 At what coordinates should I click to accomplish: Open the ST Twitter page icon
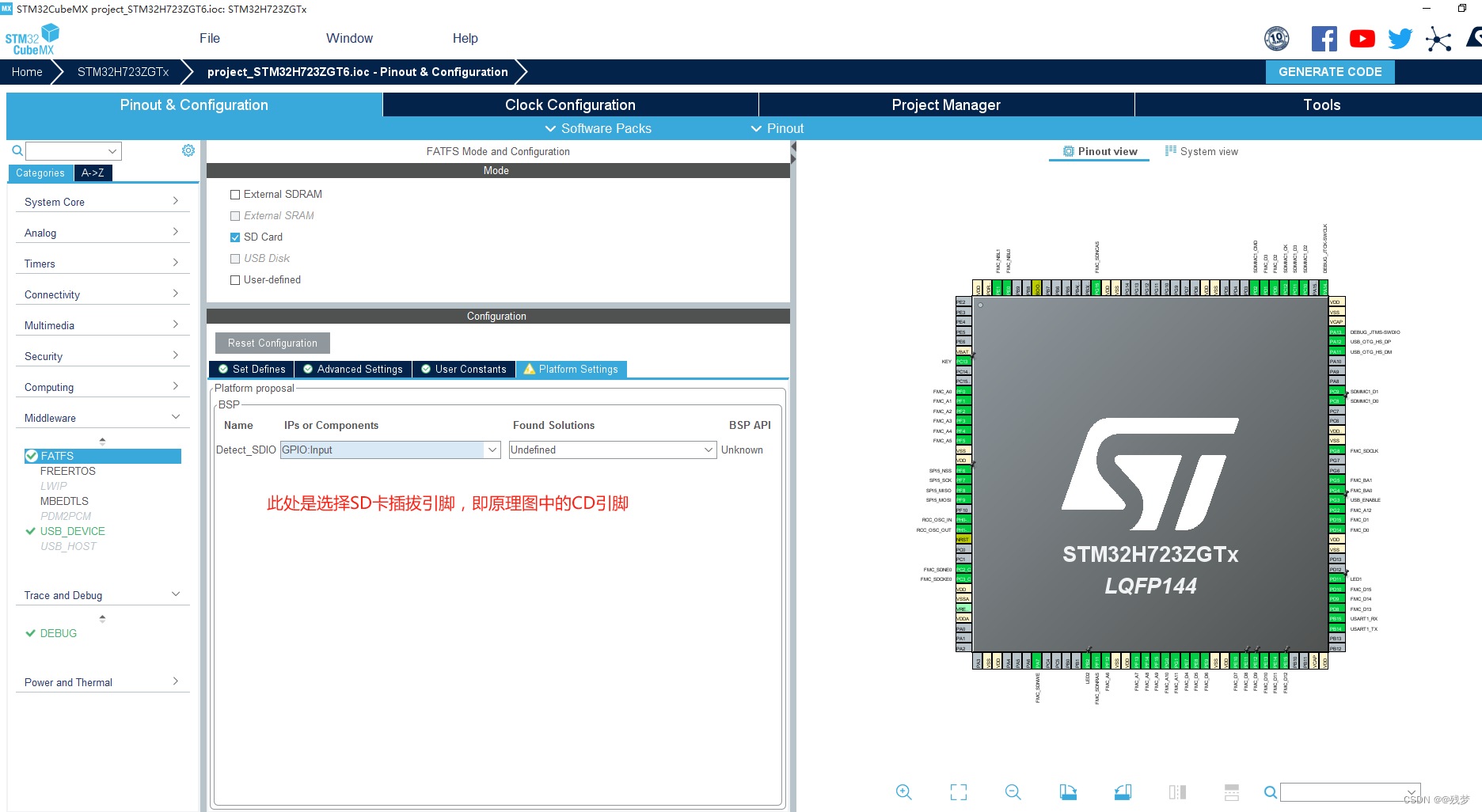coord(1400,39)
